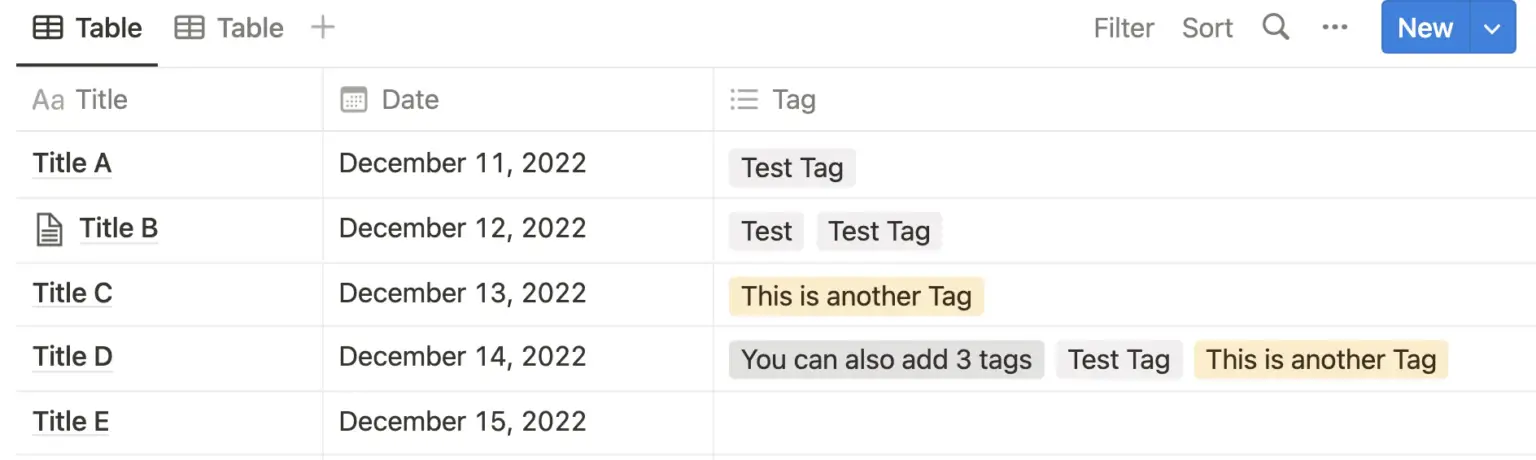1536x460 pixels.
Task: Switch to the first Table tab
Action: point(88,28)
